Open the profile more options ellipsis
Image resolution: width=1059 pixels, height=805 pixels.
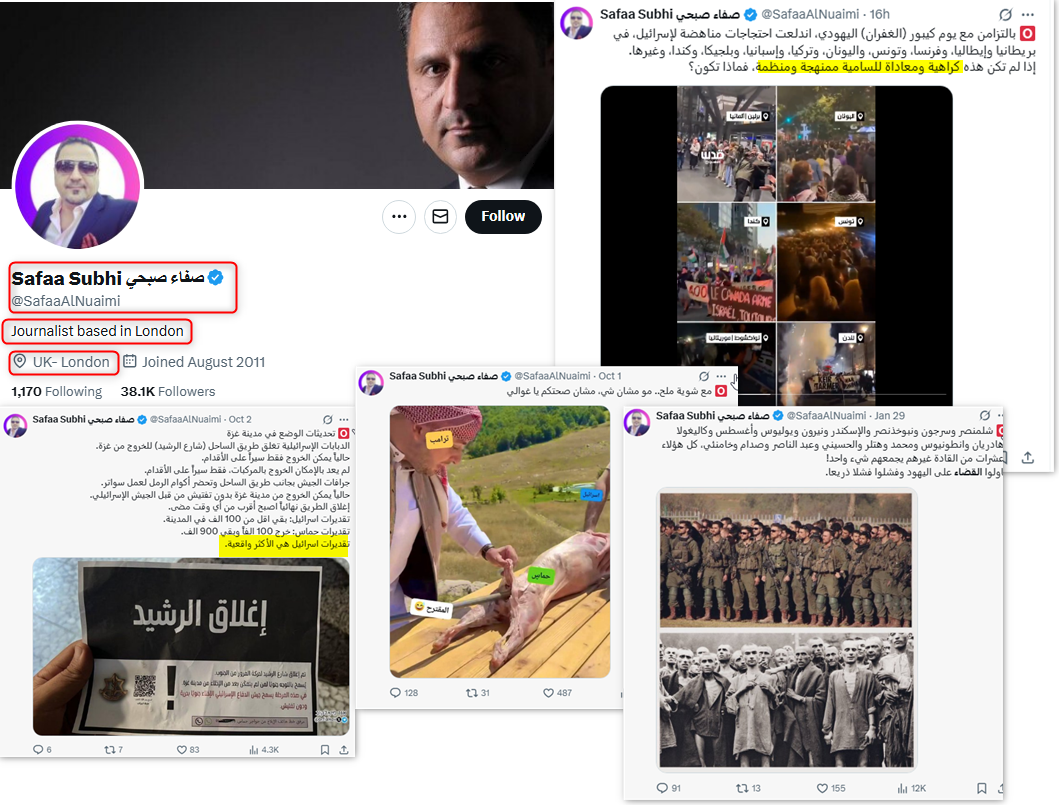pyautogui.click(x=399, y=217)
